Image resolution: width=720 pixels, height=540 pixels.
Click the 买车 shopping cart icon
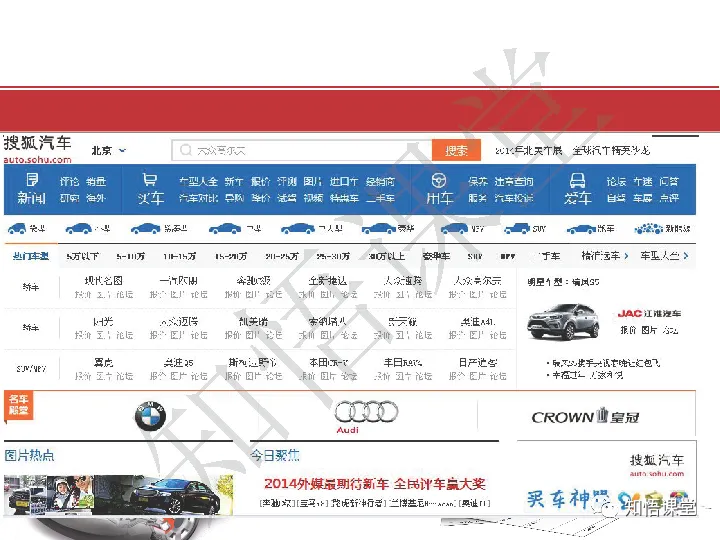(x=150, y=180)
